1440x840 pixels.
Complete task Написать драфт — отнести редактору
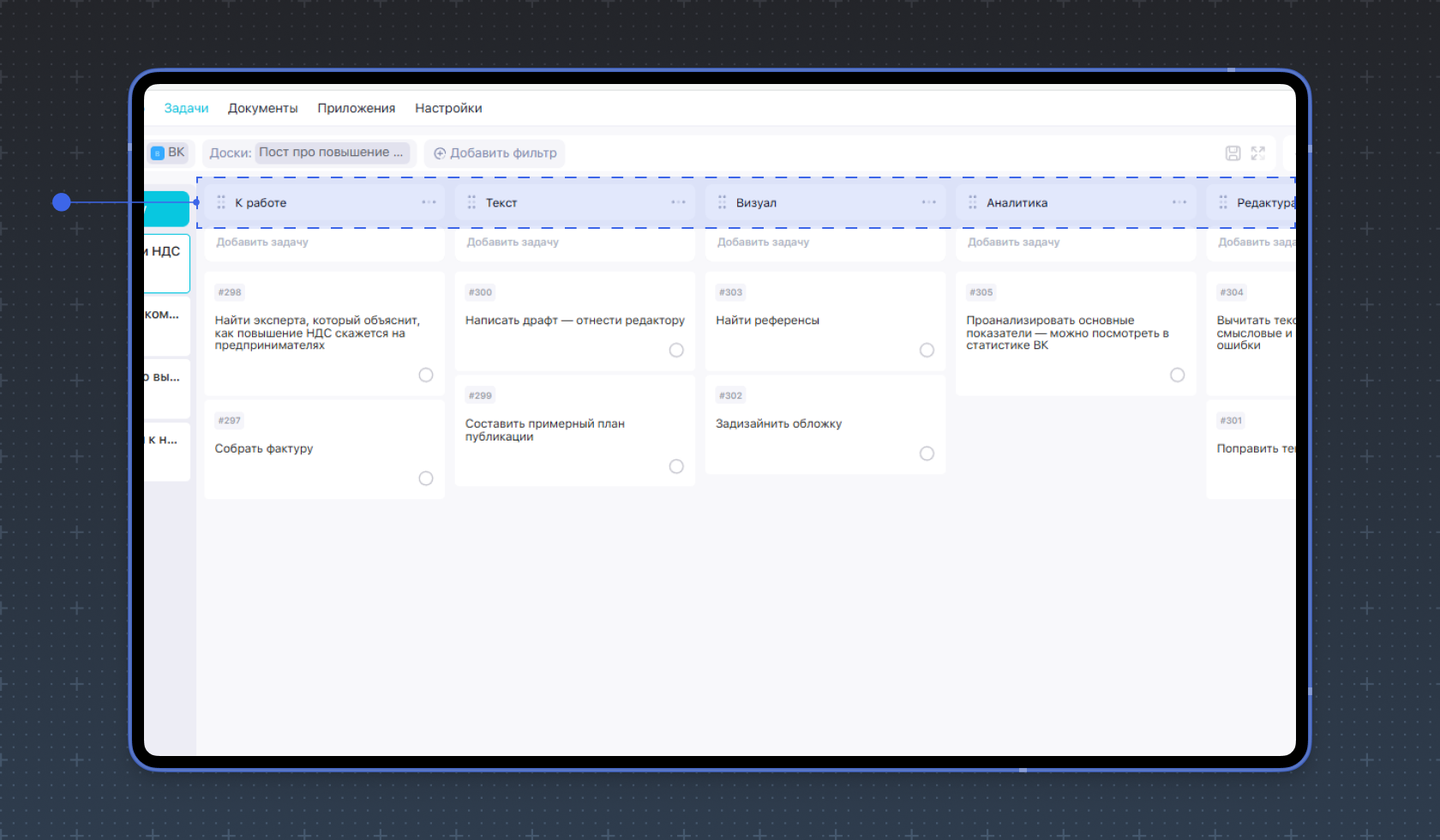click(676, 350)
